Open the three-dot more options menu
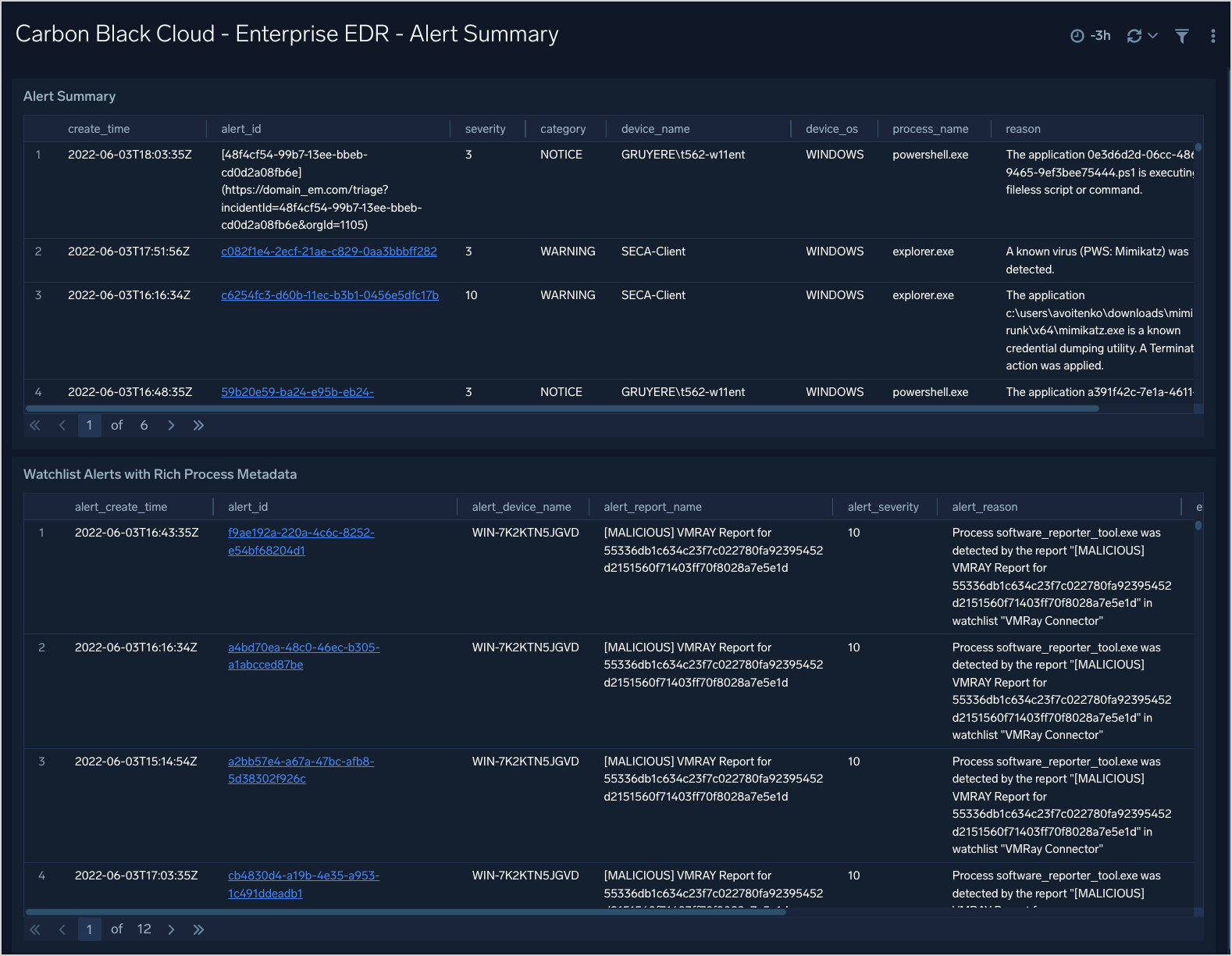 tap(1212, 36)
